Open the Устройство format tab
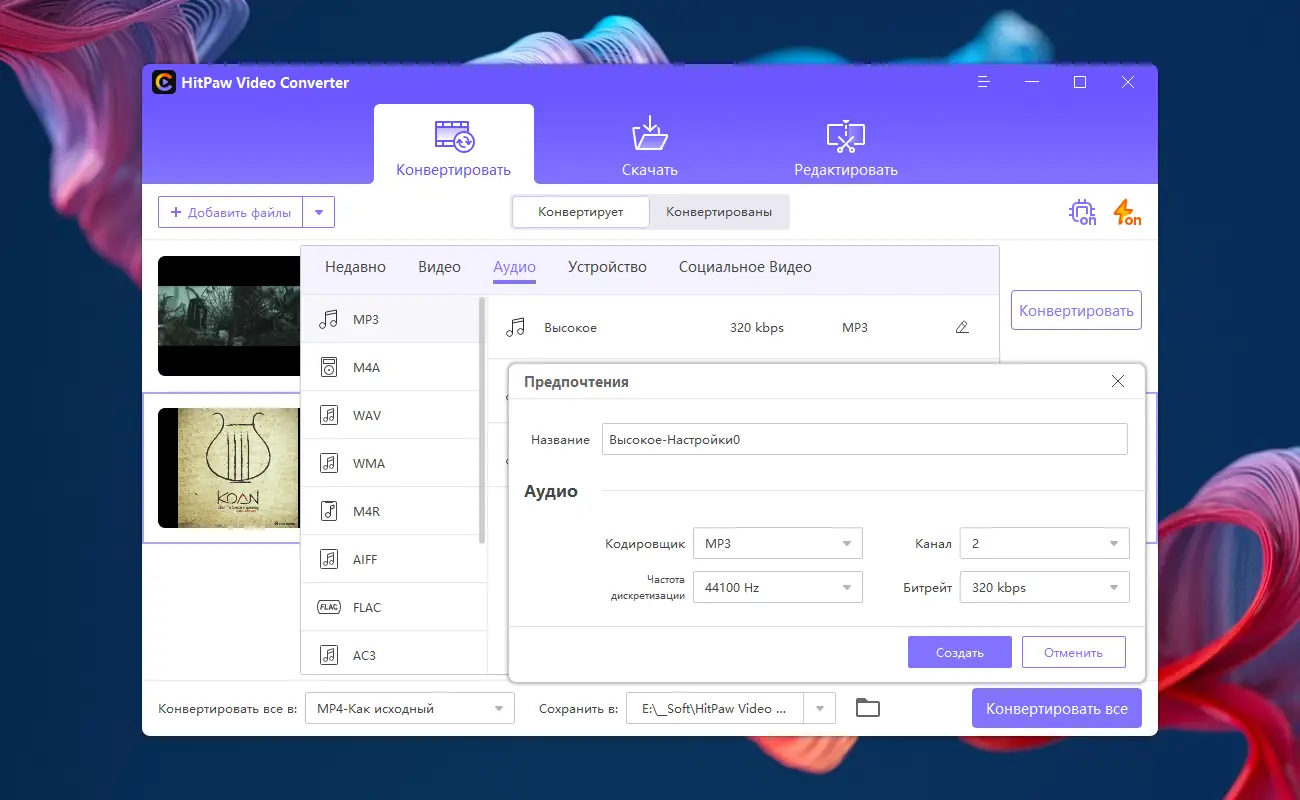The height and width of the screenshot is (800, 1300). point(607,267)
